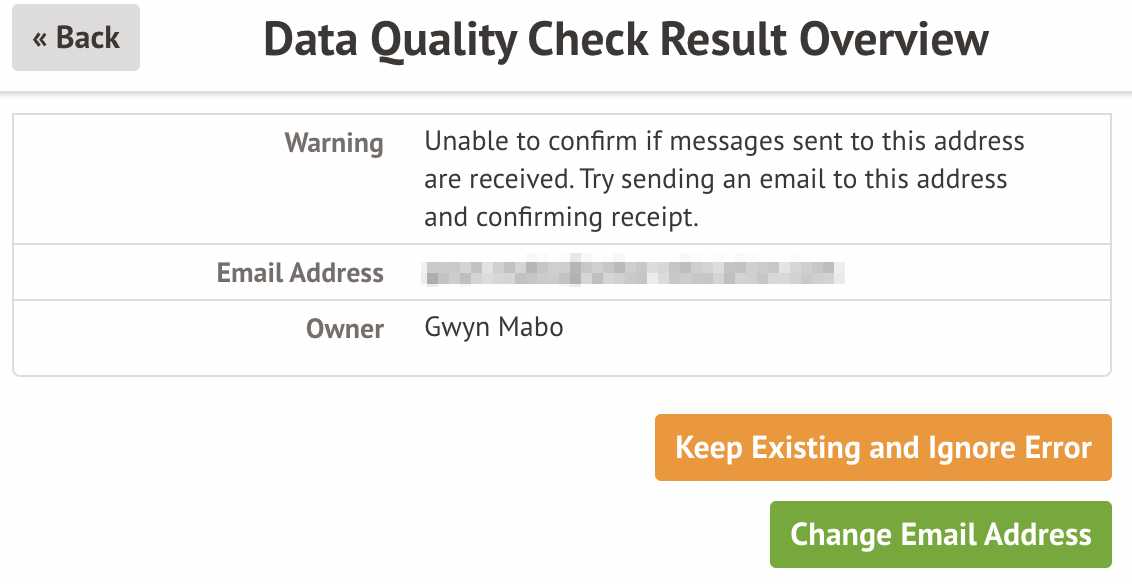Click the double-chevron « symbol on Back
Image resolution: width=1132 pixels, height=584 pixels.
pos(40,39)
